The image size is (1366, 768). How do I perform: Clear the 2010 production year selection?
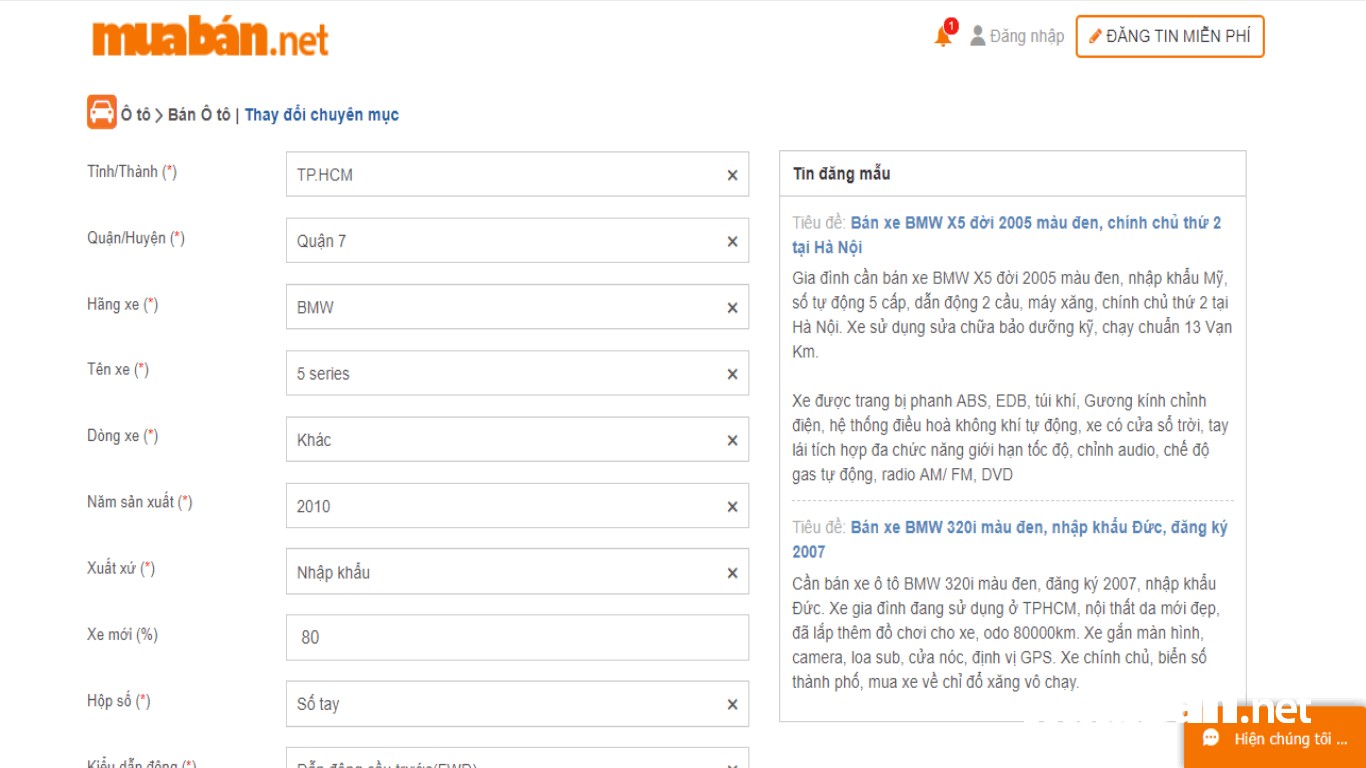pyautogui.click(x=732, y=506)
